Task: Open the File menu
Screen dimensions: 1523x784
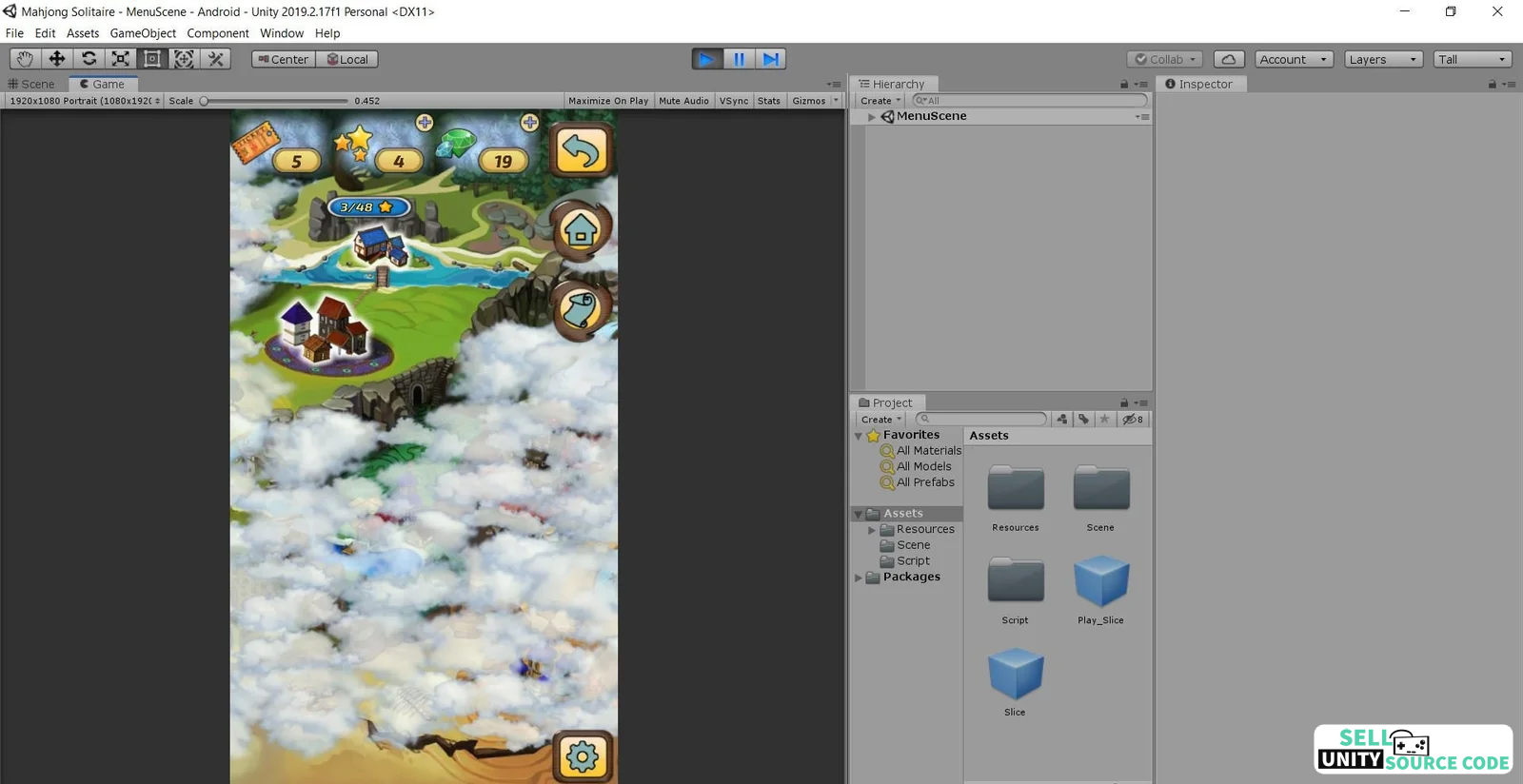Action: [x=14, y=33]
